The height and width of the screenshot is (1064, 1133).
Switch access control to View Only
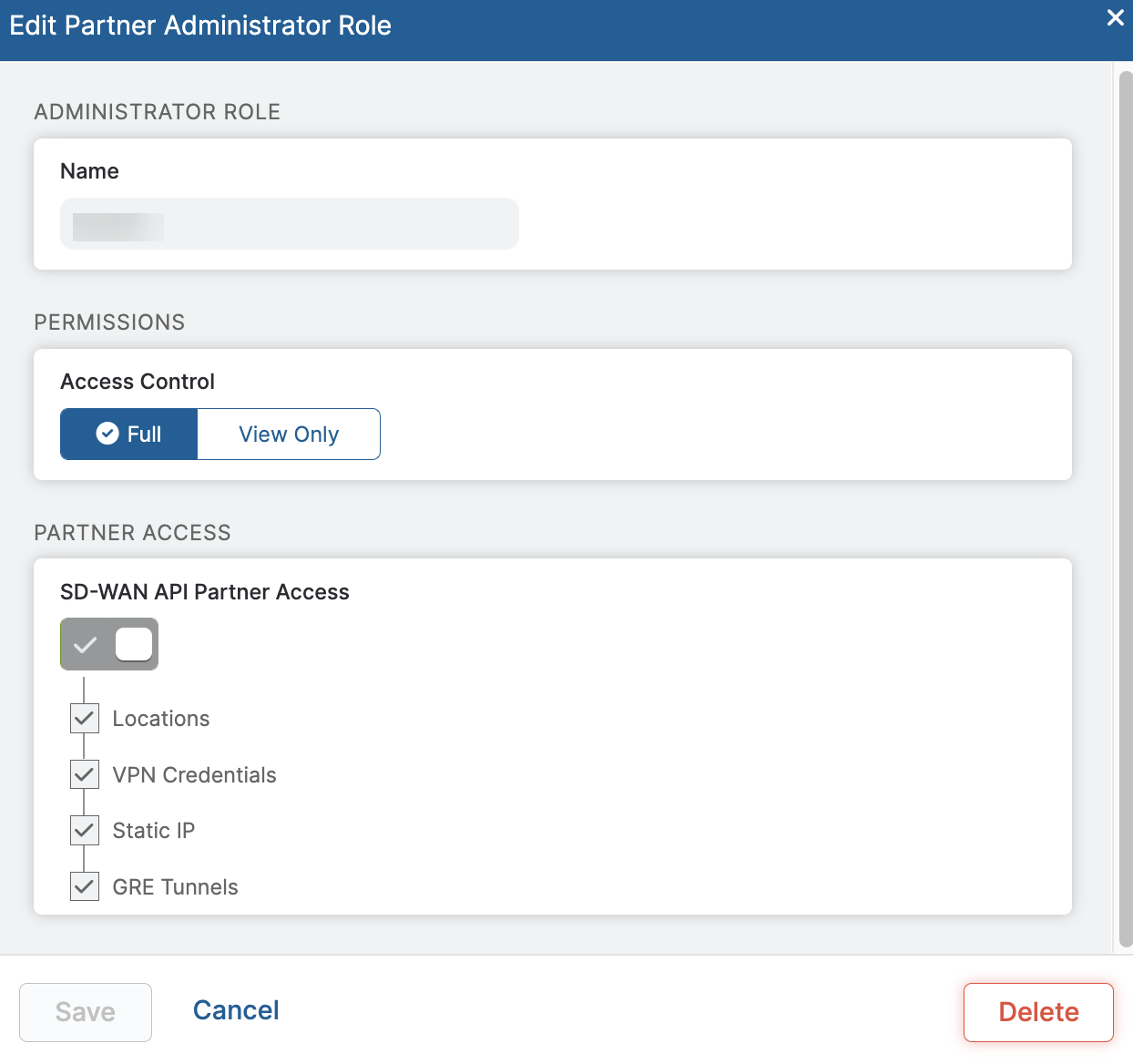pos(289,435)
